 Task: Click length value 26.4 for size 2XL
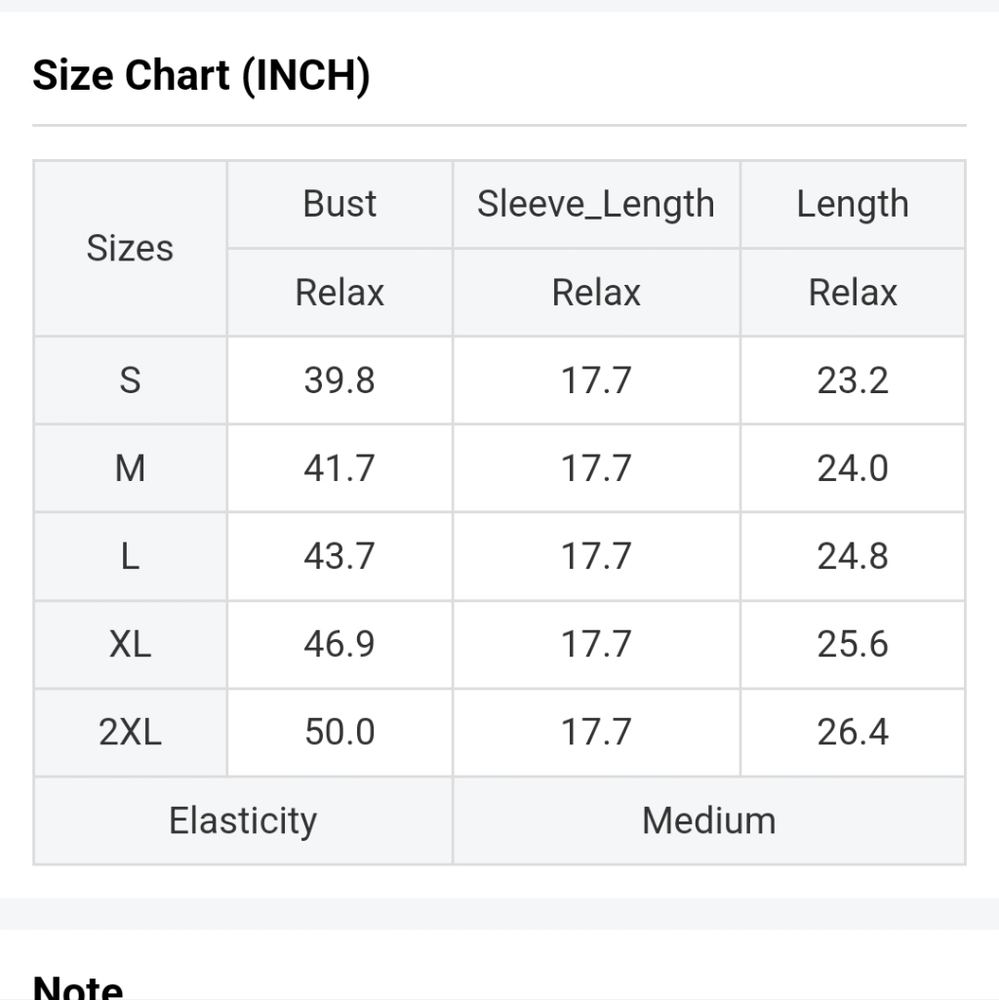point(852,732)
